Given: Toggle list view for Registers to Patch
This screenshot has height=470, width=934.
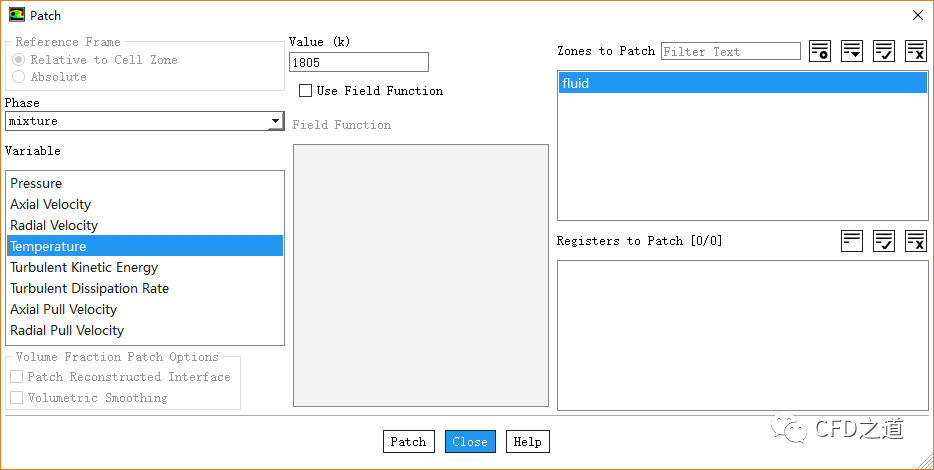Looking at the screenshot, I should (852, 240).
